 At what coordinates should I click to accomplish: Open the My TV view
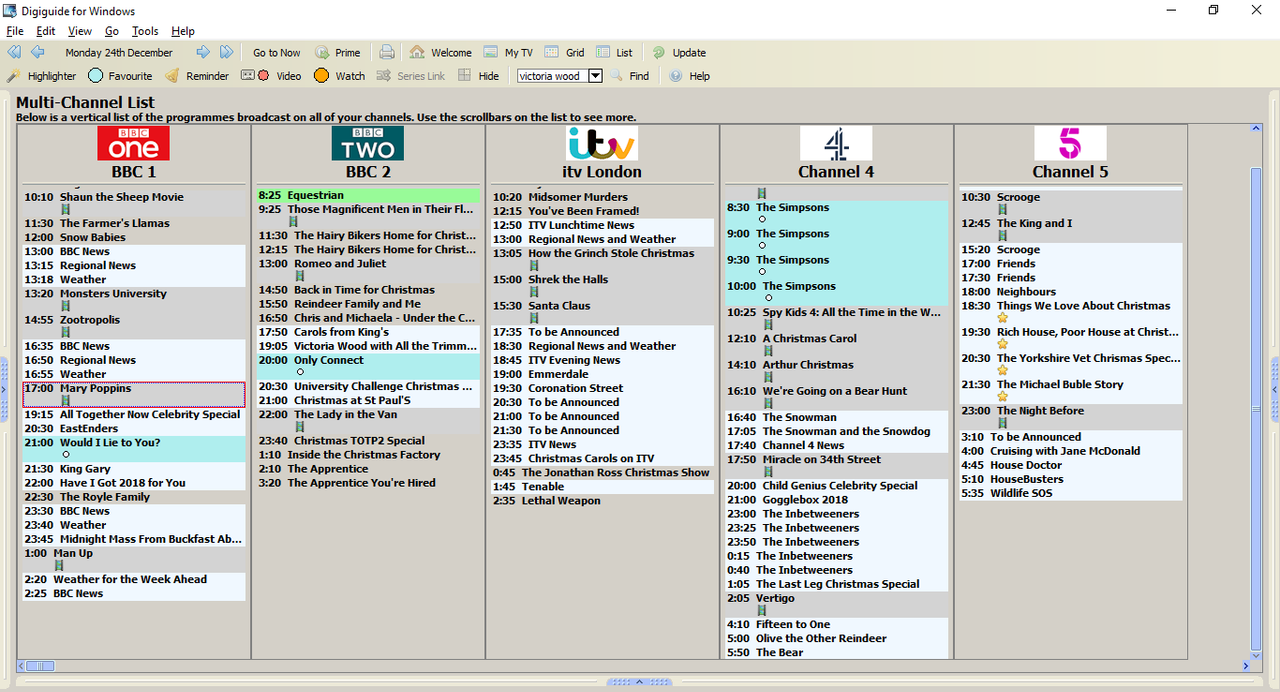[508, 52]
